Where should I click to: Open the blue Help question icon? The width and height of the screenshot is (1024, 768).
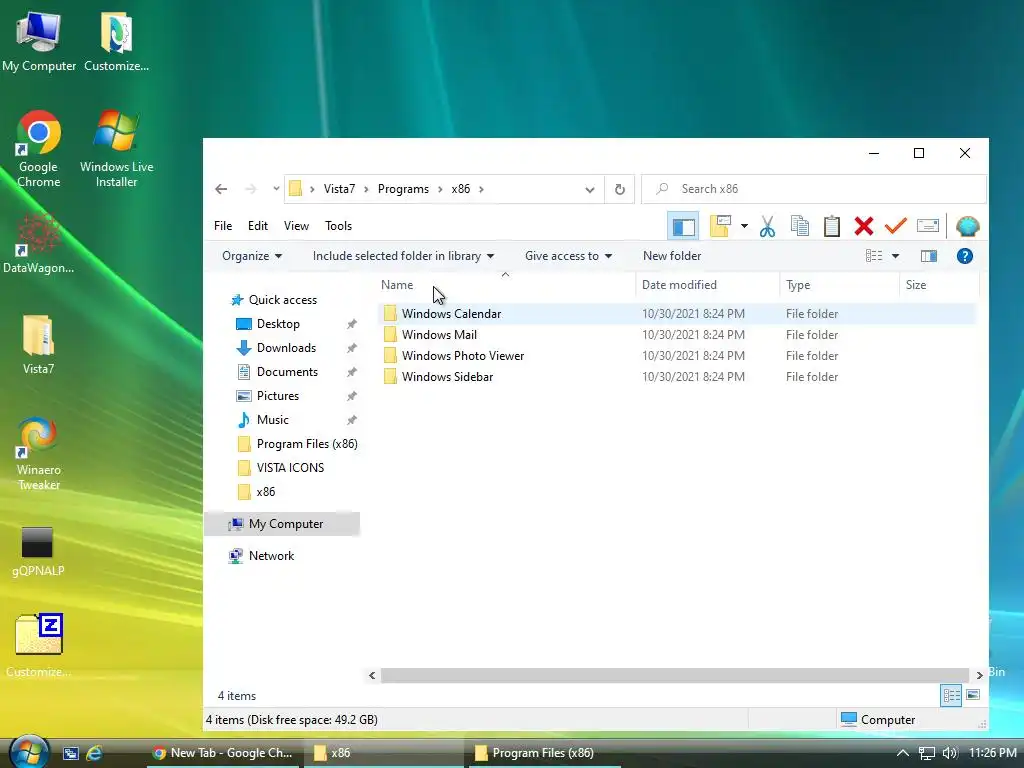(x=965, y=256)
